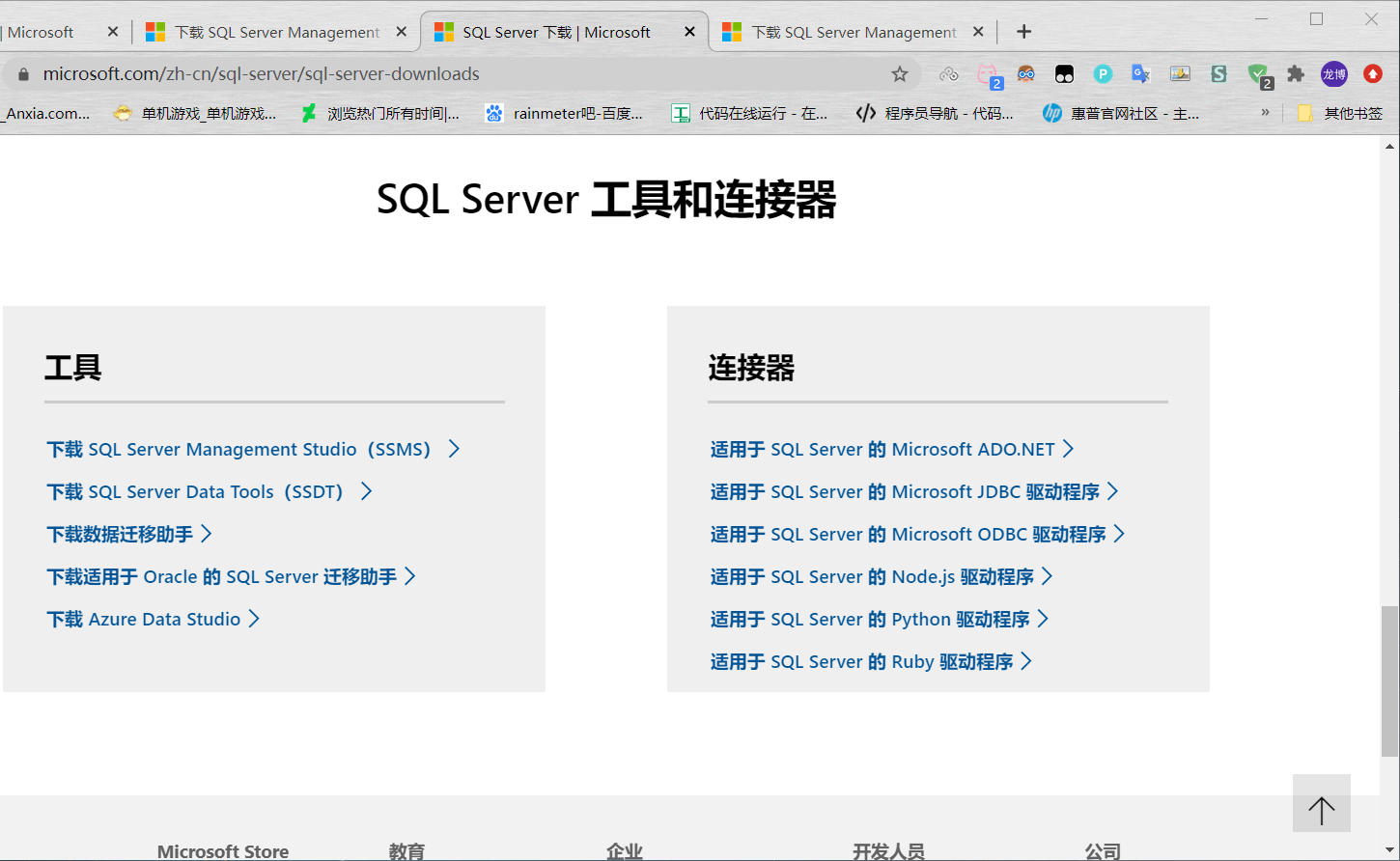Open the green shield extension showing badge 2
Screen dimensions: 1400x861
click(1257, 73)
